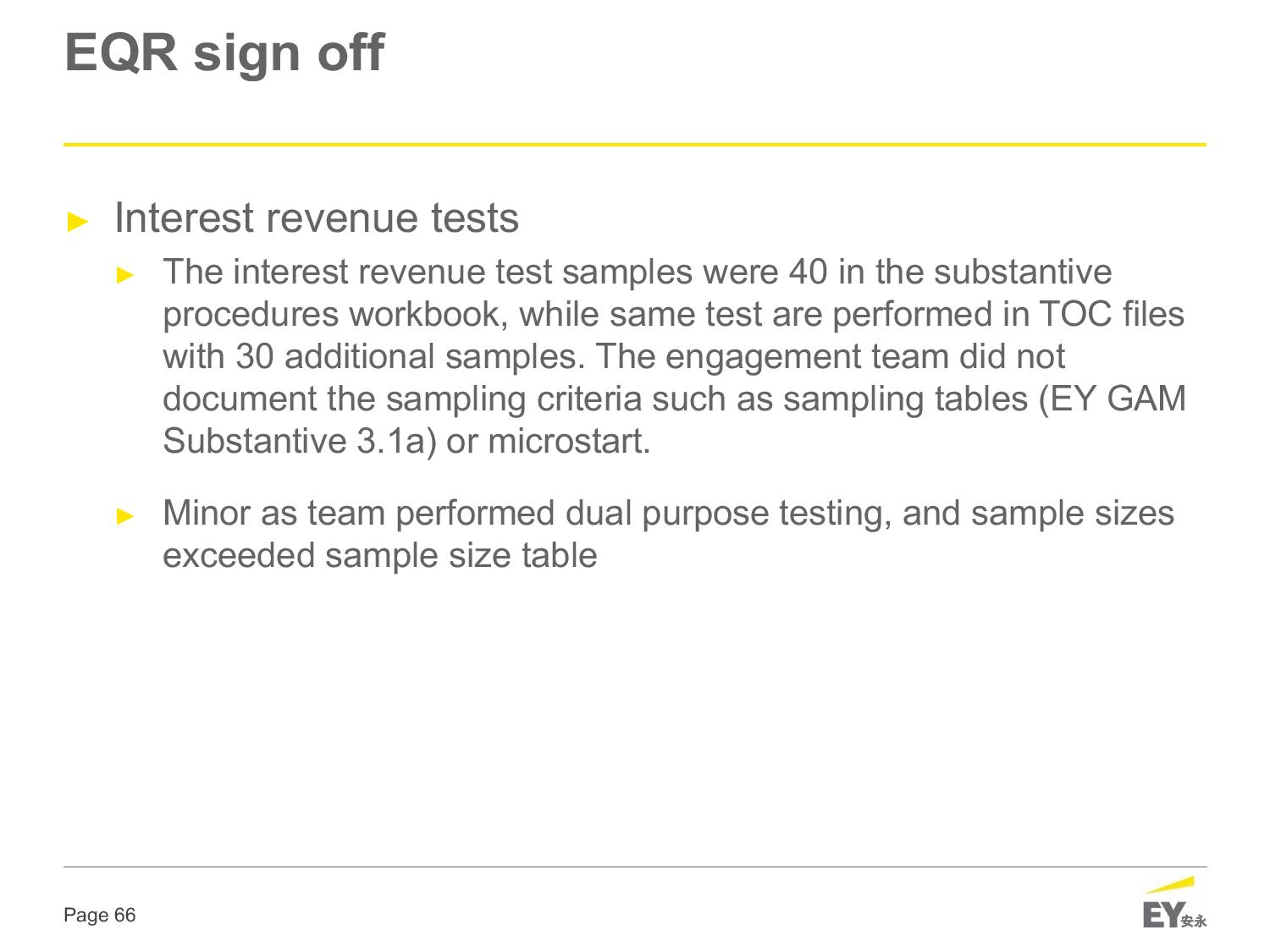1270x952 pixels.
Task: Click the yellow arrow bullet beside Interest revenue tests
Action: tap(78, 222)
